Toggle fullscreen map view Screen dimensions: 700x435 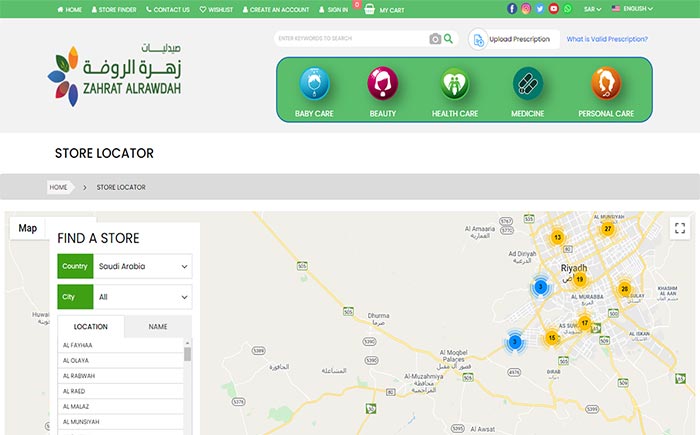point(680,228)
